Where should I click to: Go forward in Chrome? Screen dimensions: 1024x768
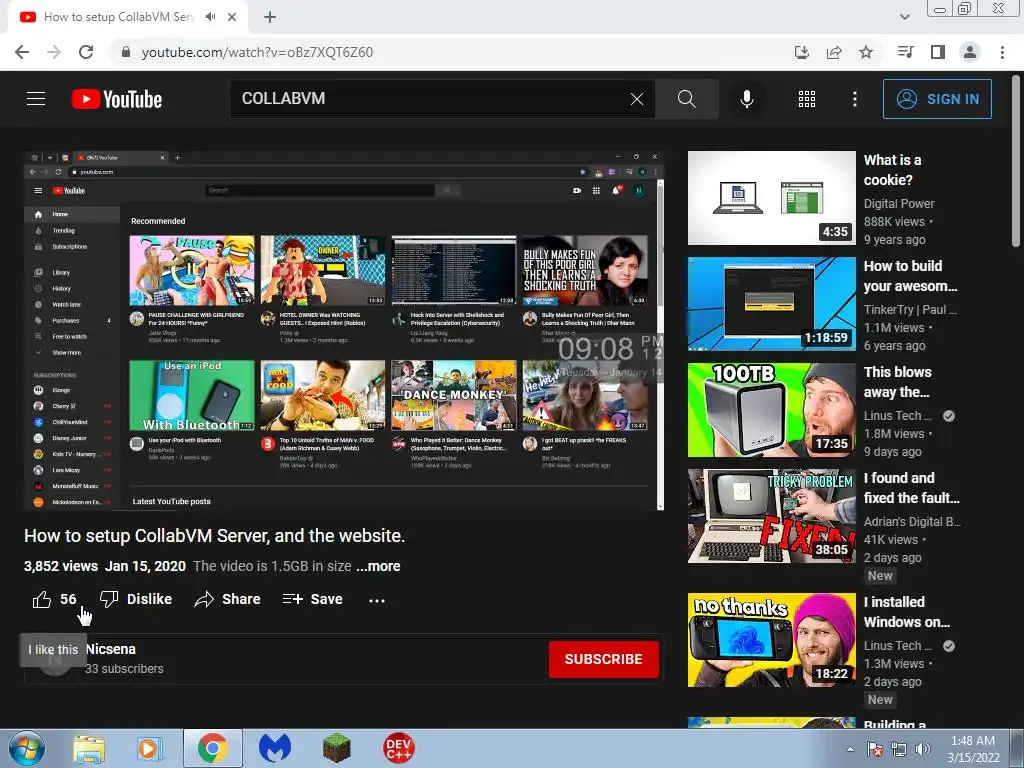(54, 52)
